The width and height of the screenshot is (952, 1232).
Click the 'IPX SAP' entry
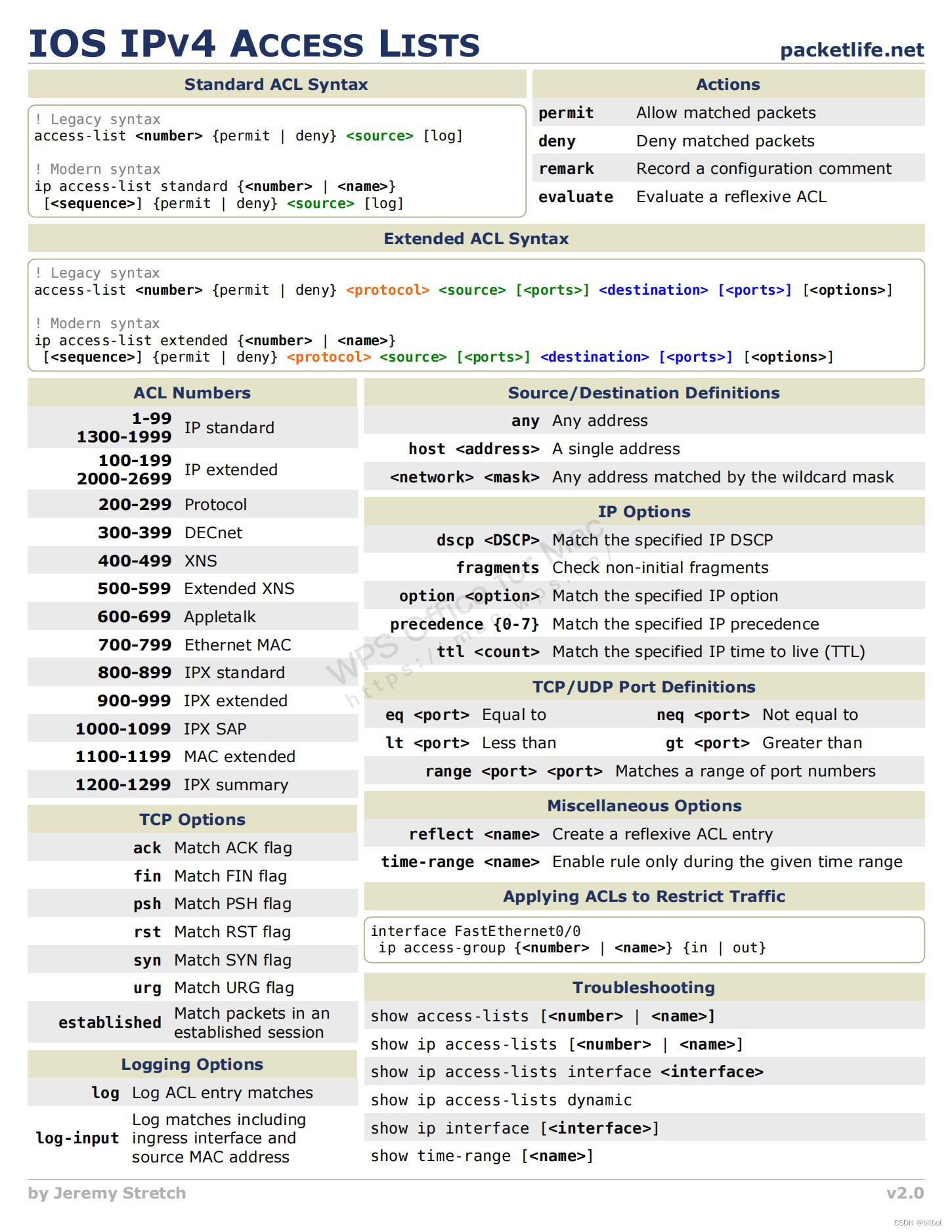pyautogui.click(x=215, y=729)
